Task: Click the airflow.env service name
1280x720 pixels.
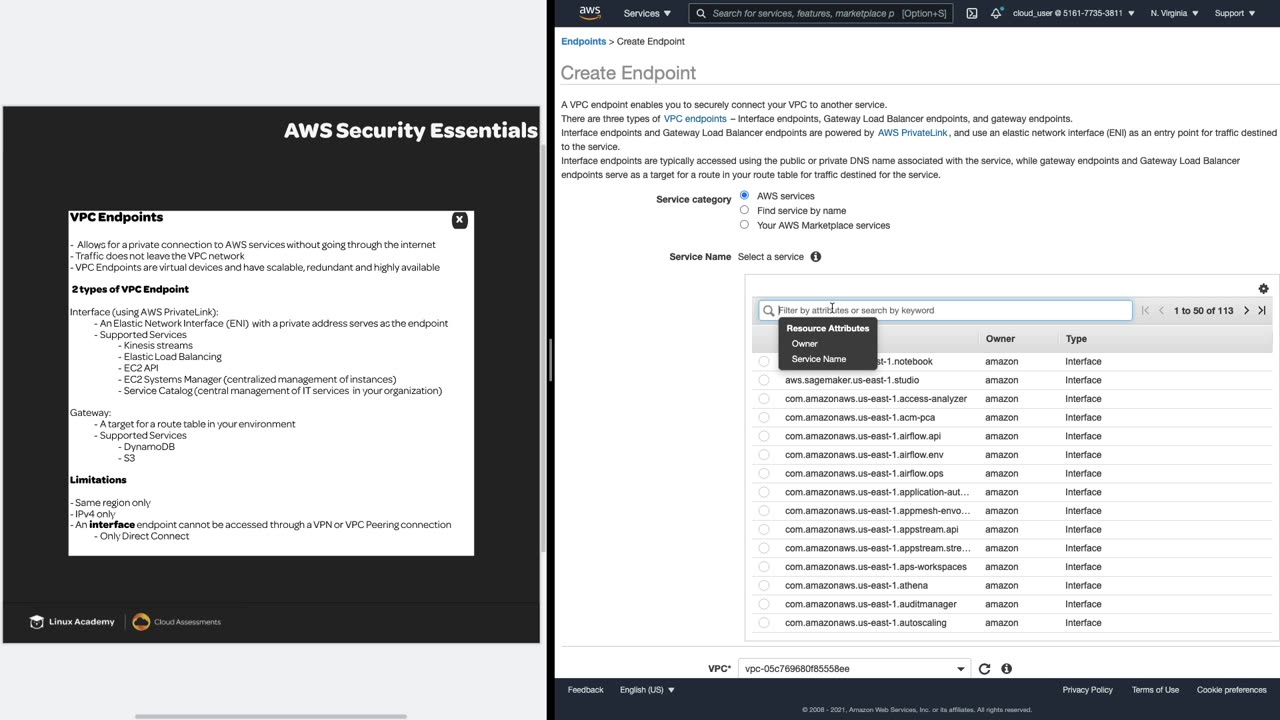Action: [864, 455]
